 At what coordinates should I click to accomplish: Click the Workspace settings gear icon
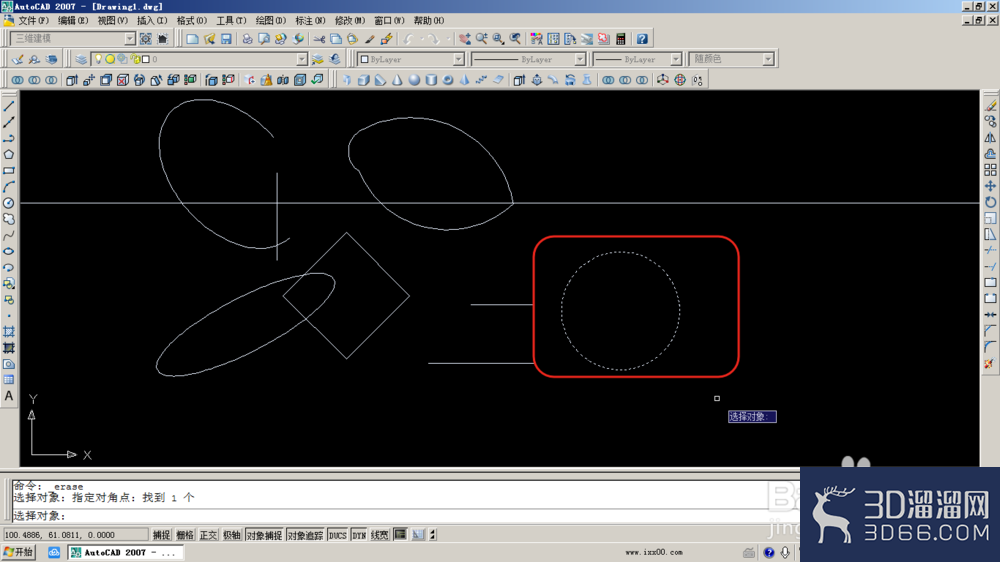click(145, 39)
